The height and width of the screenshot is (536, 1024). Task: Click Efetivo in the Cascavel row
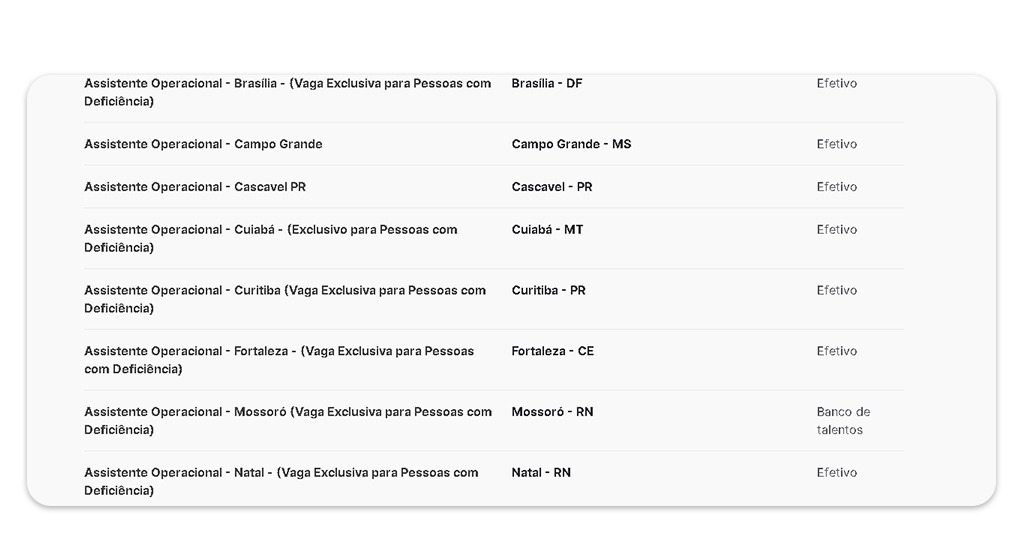(x=836, y=187)
